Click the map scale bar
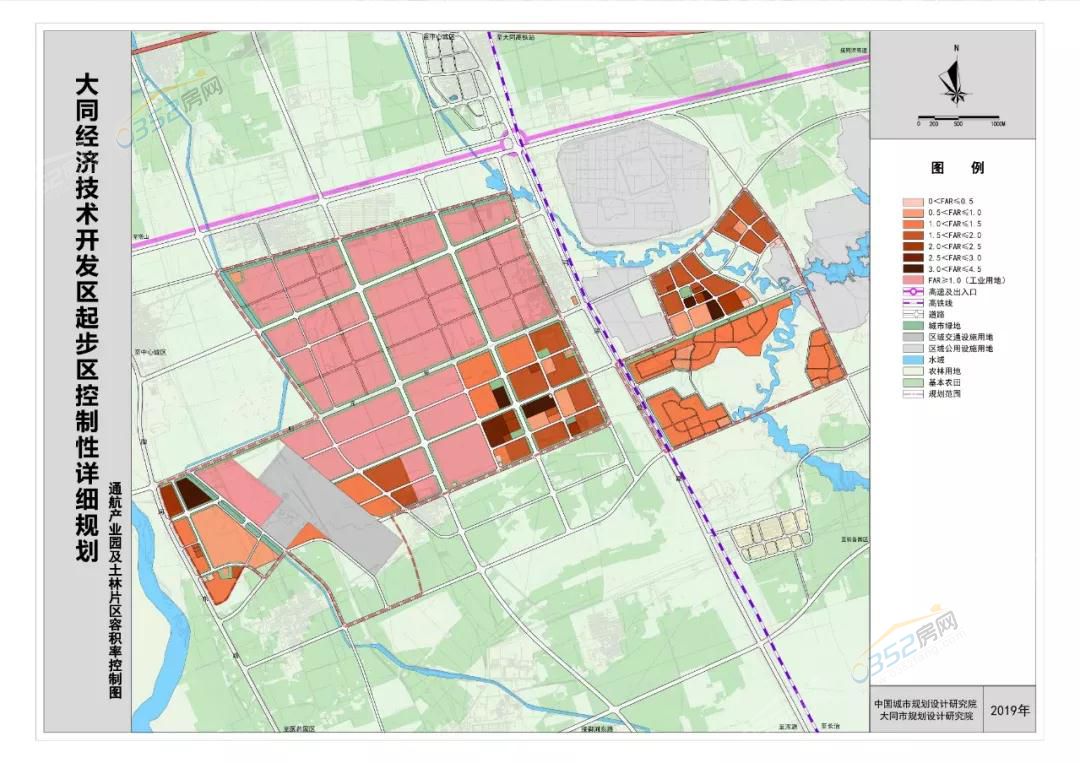 pyautogui.click(x=957, y=117)
